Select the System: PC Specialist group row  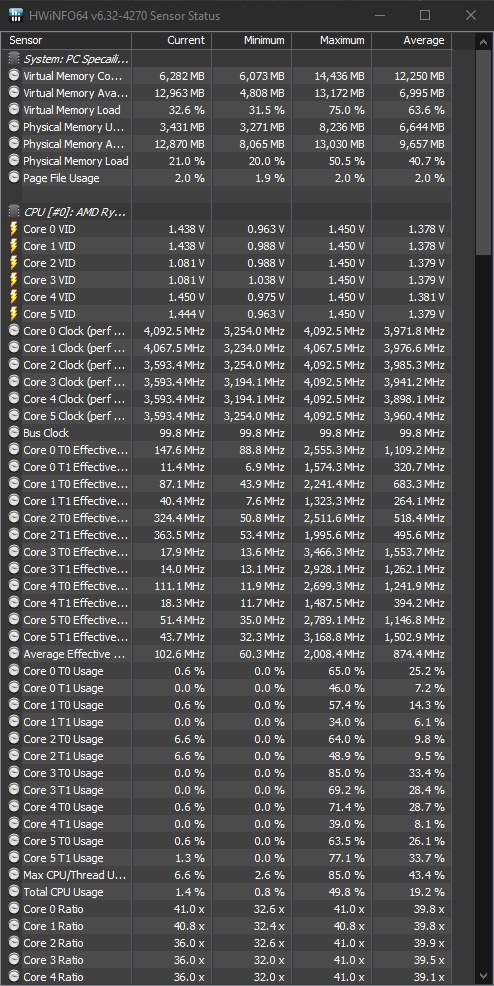pos(228,59)
